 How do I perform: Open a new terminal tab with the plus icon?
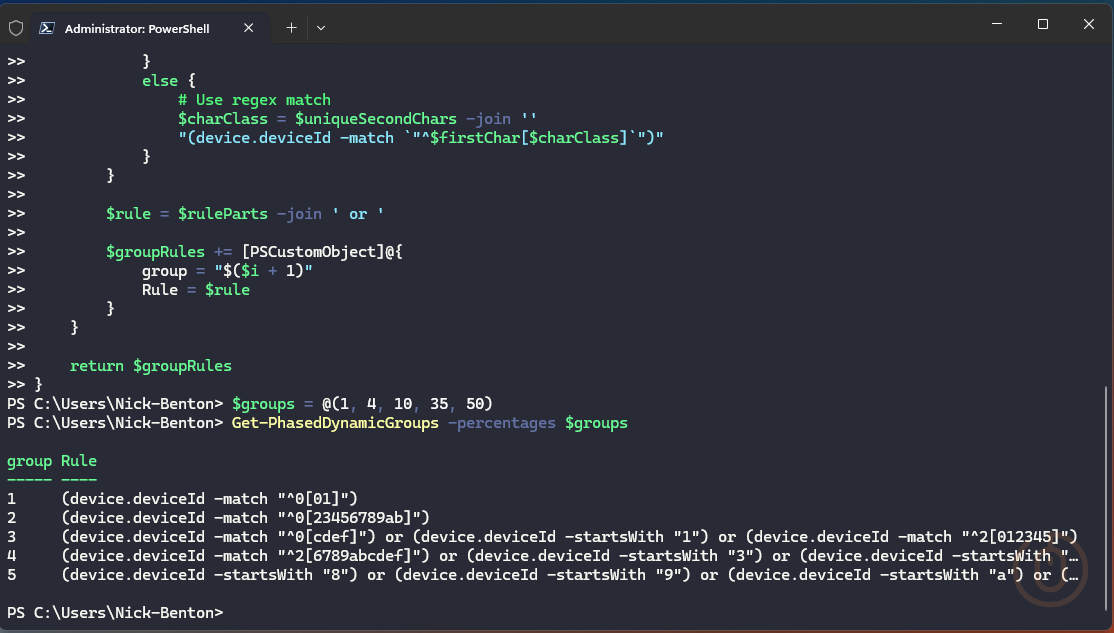[290, 27]
